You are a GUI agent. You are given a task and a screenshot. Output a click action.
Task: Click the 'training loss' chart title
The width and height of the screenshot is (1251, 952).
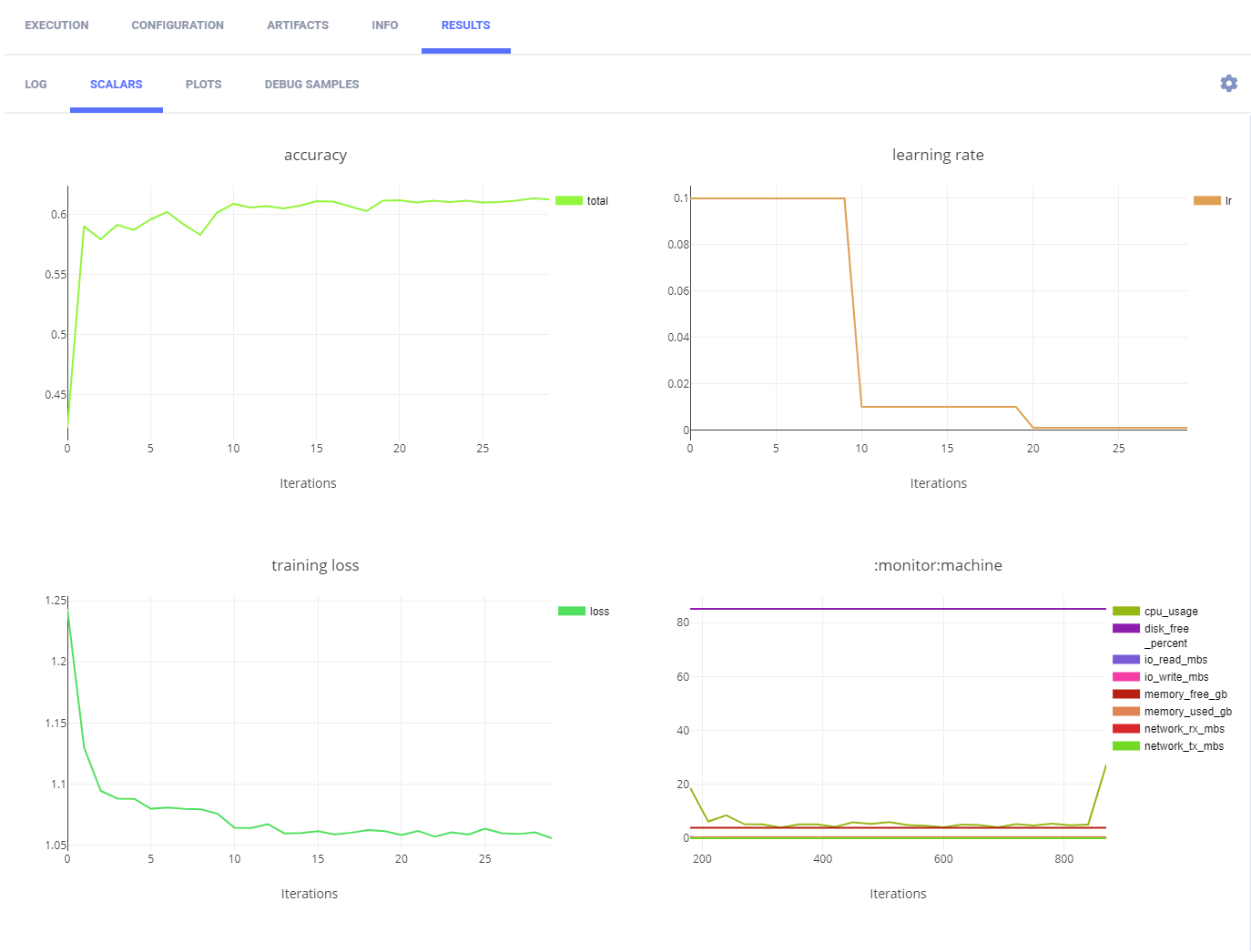315,565
